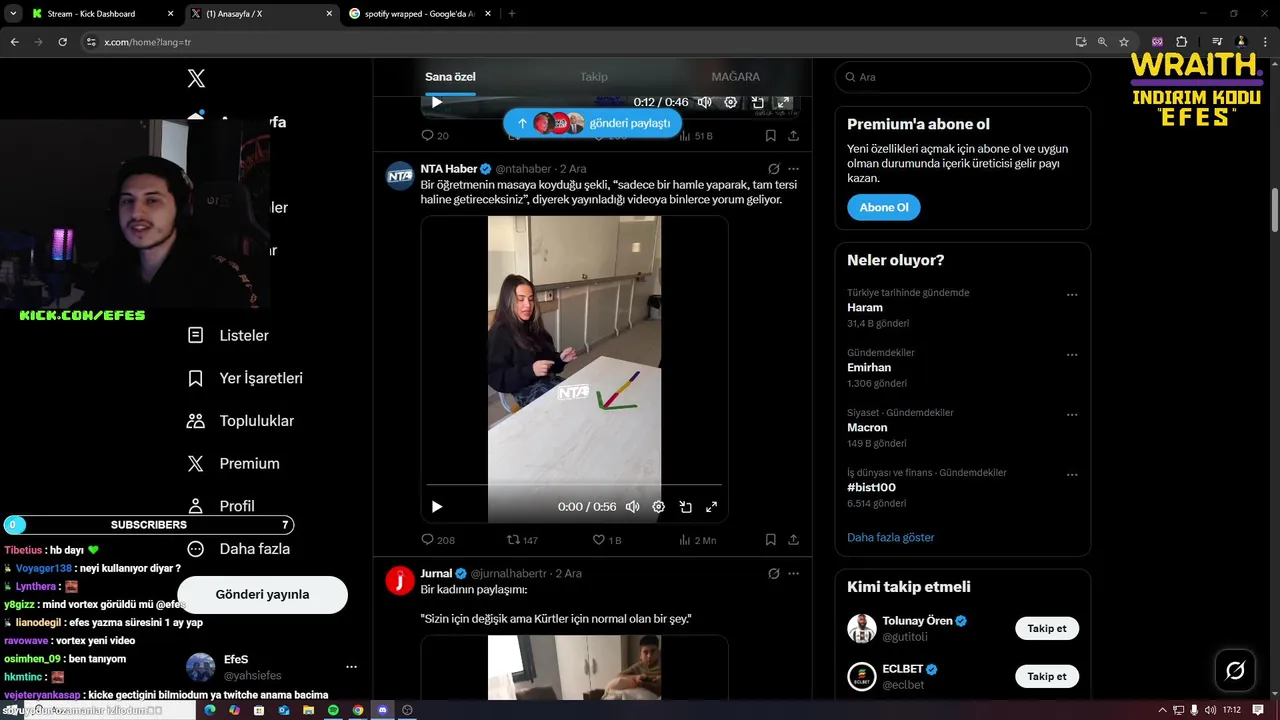
Task: Bookmark this page with the star
Action: tap(1124, 42)
